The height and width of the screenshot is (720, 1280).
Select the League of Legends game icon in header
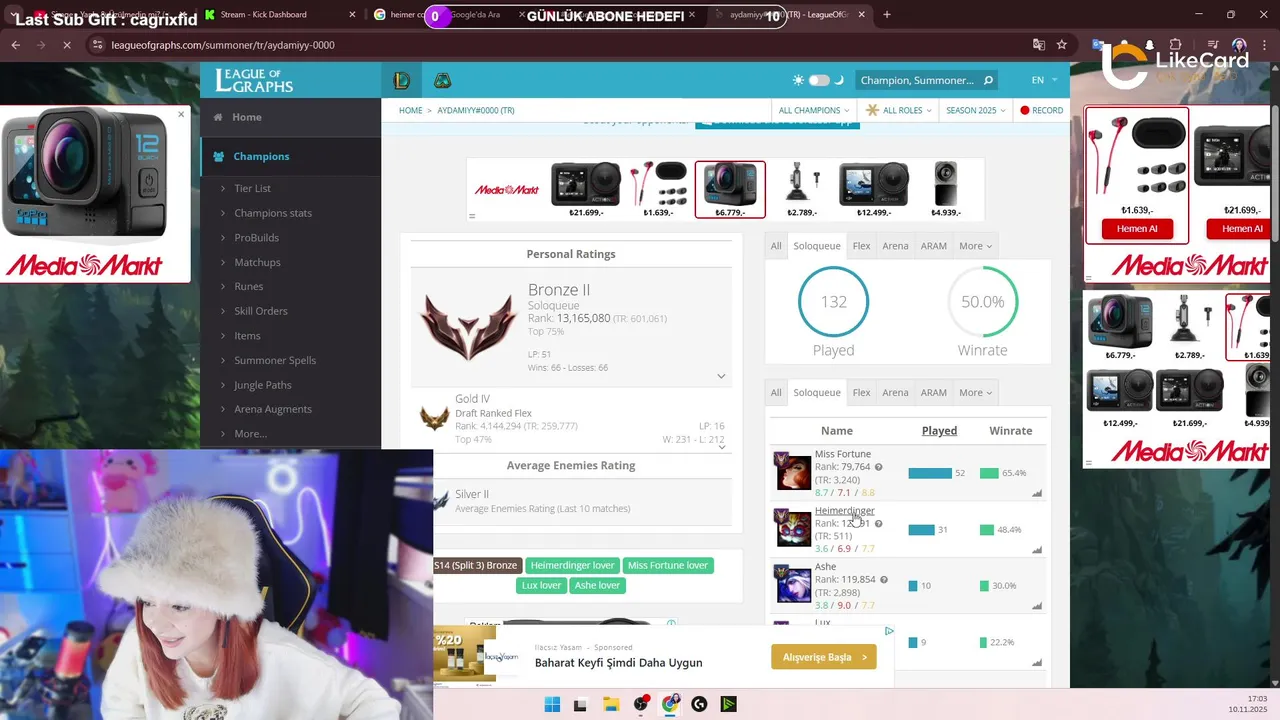(401, 80)
